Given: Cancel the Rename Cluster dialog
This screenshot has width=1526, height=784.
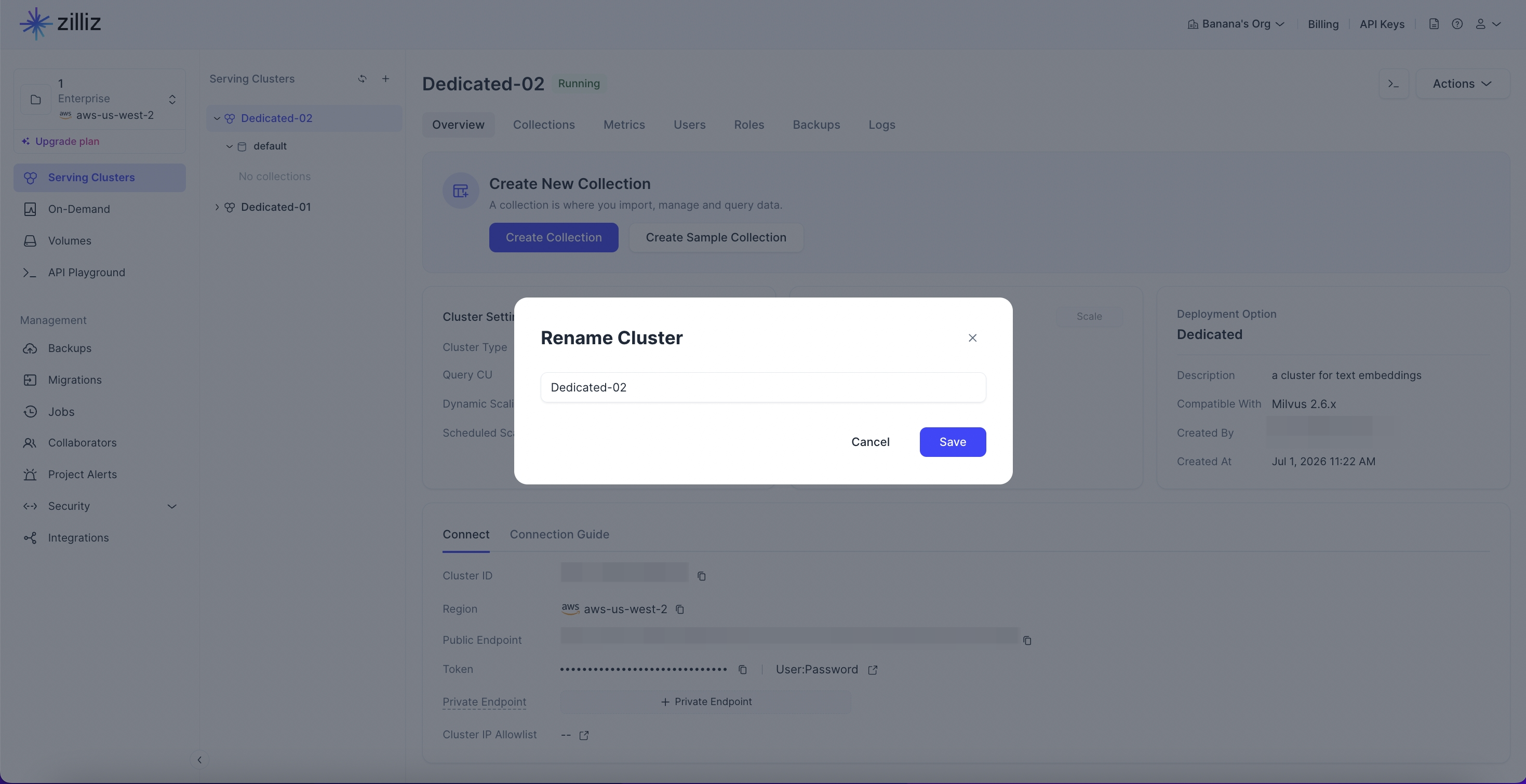Looking at the screenshot, I should (x=870, y=442).
